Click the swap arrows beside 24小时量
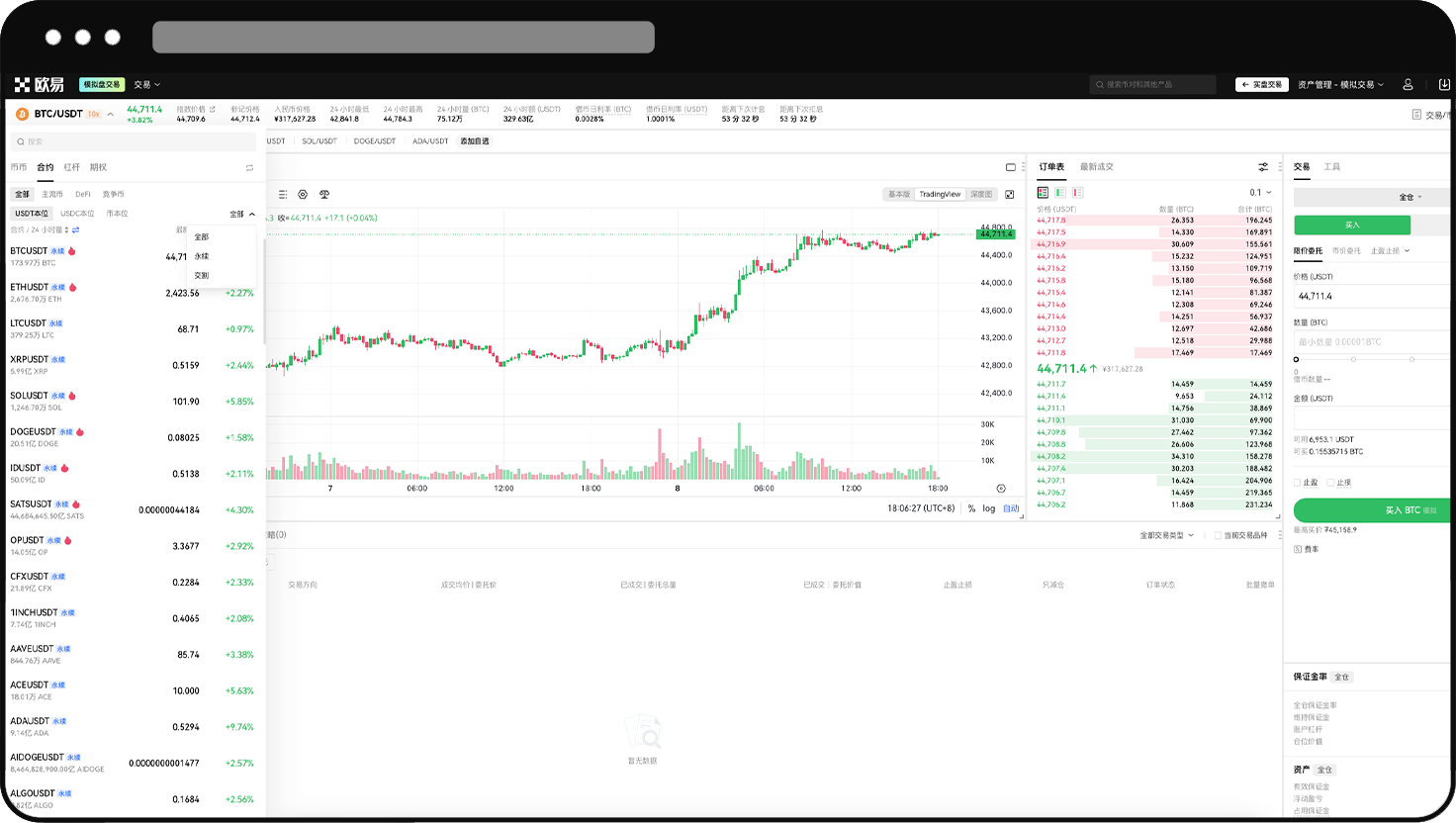The width and height of the screenshot is (1456, 823). pos(75,229)
